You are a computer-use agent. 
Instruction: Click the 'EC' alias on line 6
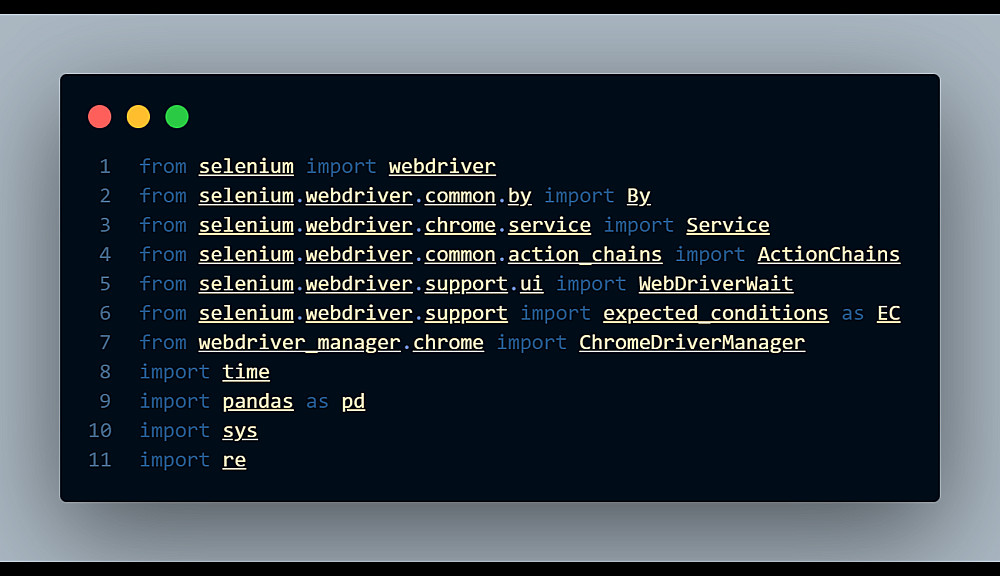(888, 313)
